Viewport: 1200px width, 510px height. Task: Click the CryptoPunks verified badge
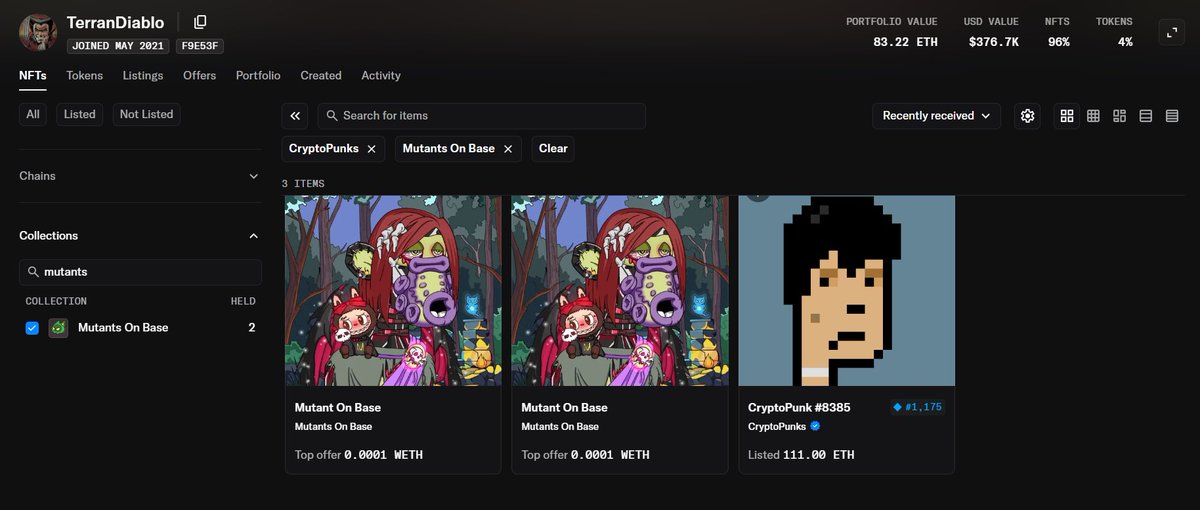(x=815, y=426)
